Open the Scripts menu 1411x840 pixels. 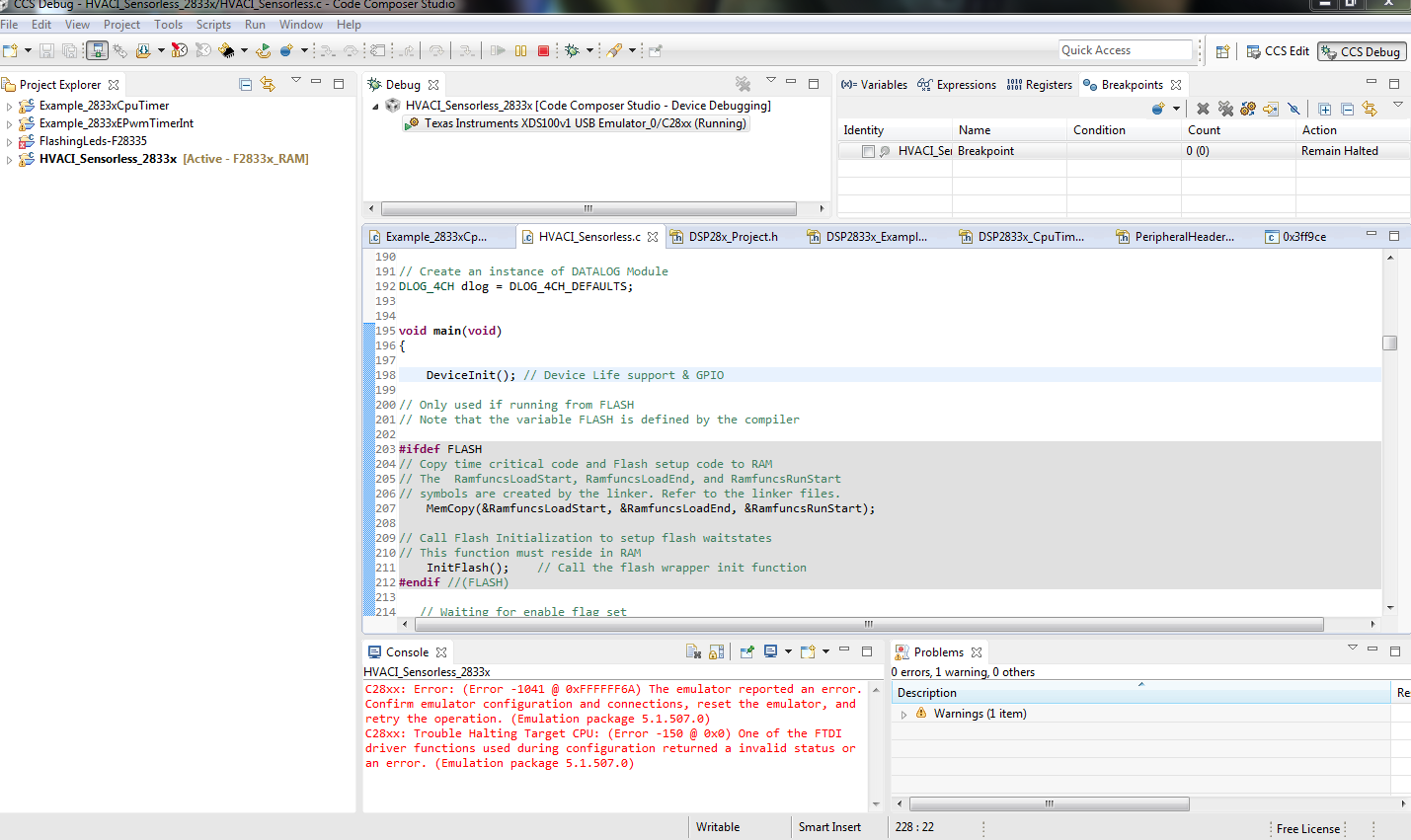tap(213, 25)
